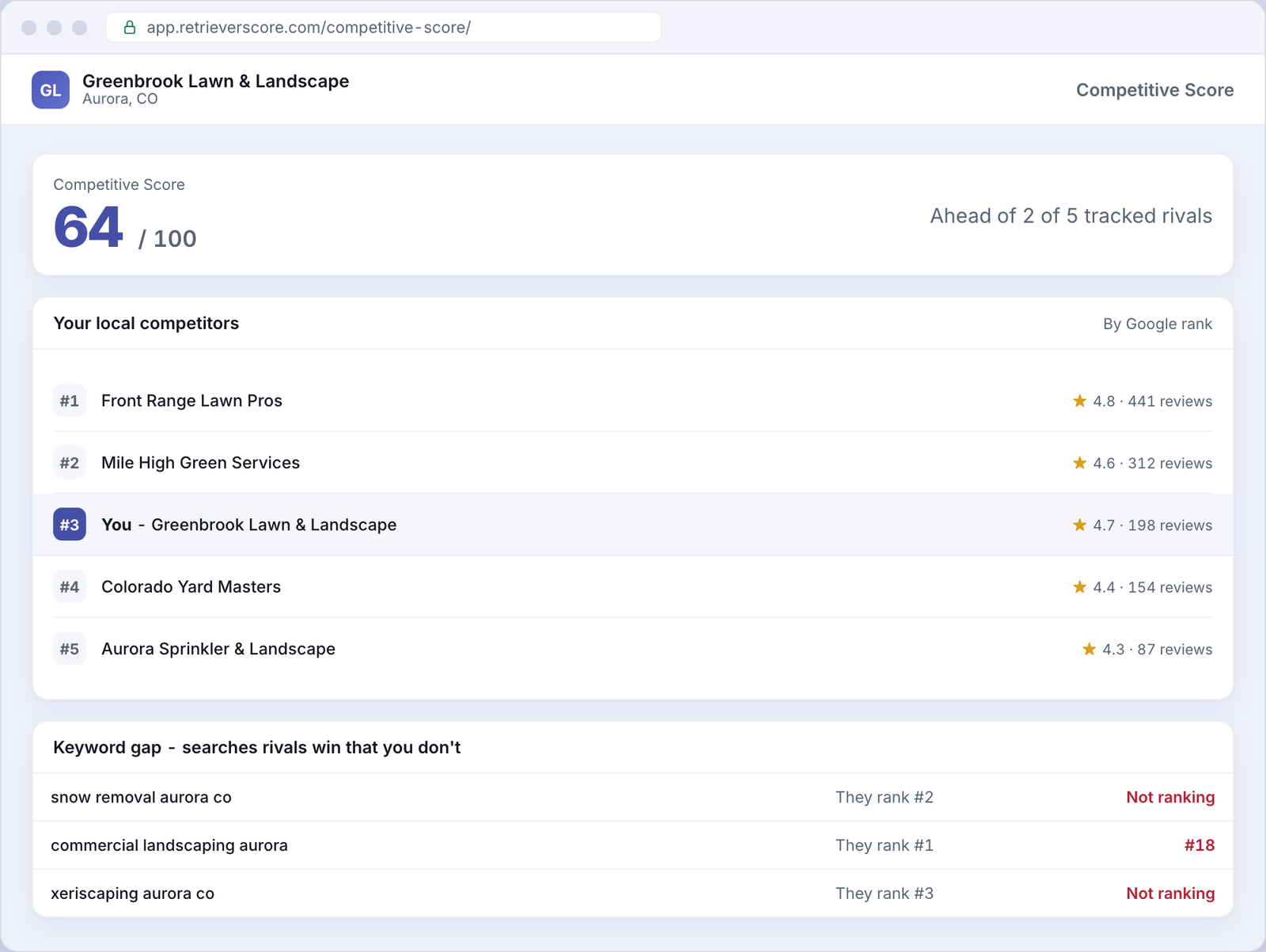
Task: Click the large 64 score number
Action: [89, 227]
